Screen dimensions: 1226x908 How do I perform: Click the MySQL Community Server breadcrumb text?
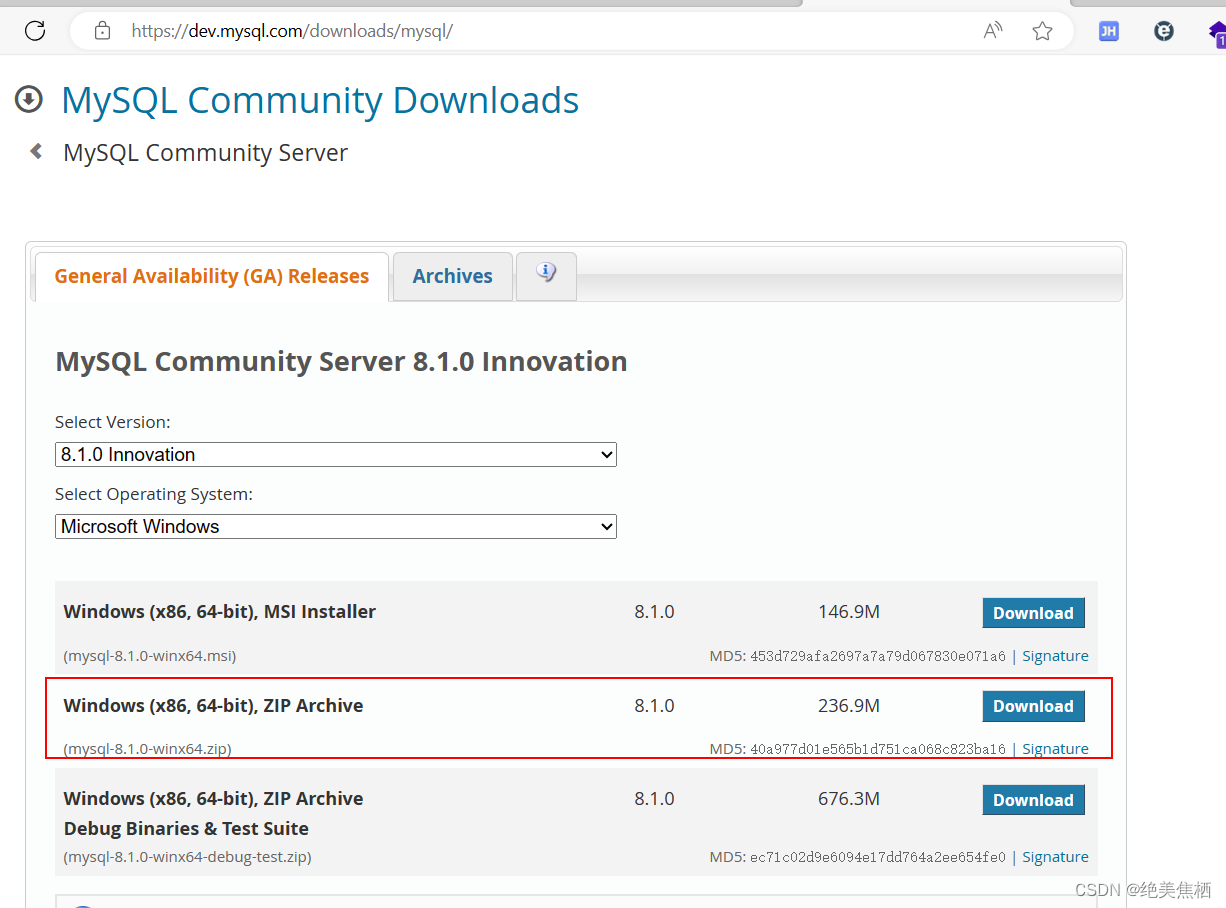coord(205,153)
